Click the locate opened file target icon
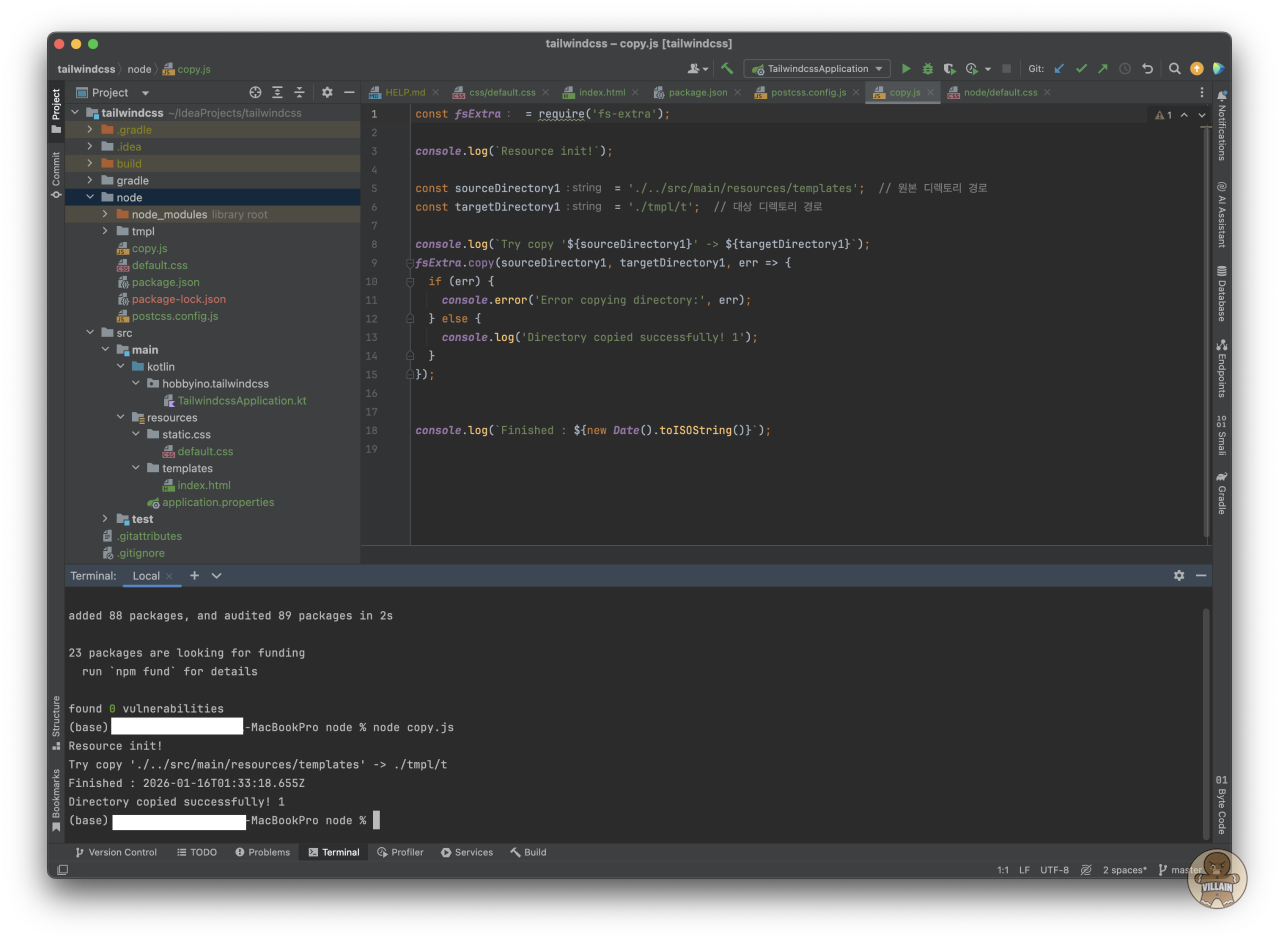The height and width of the screenshot is (941, 1279). point(255,92)
